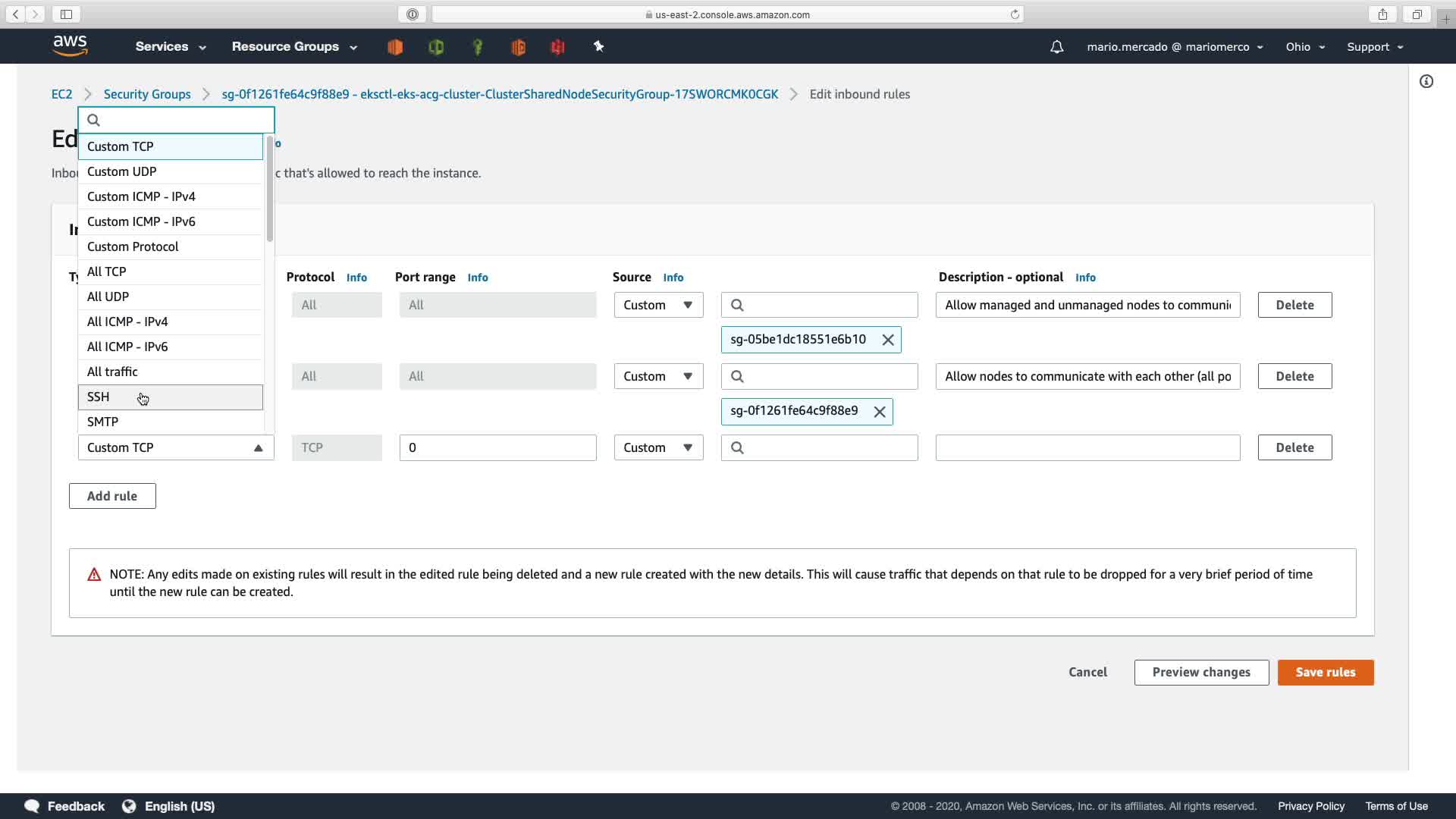This screenshot has width=1456, height=819.
Task: Reload the page with browser refresh icon
Action: (1015, 14)
